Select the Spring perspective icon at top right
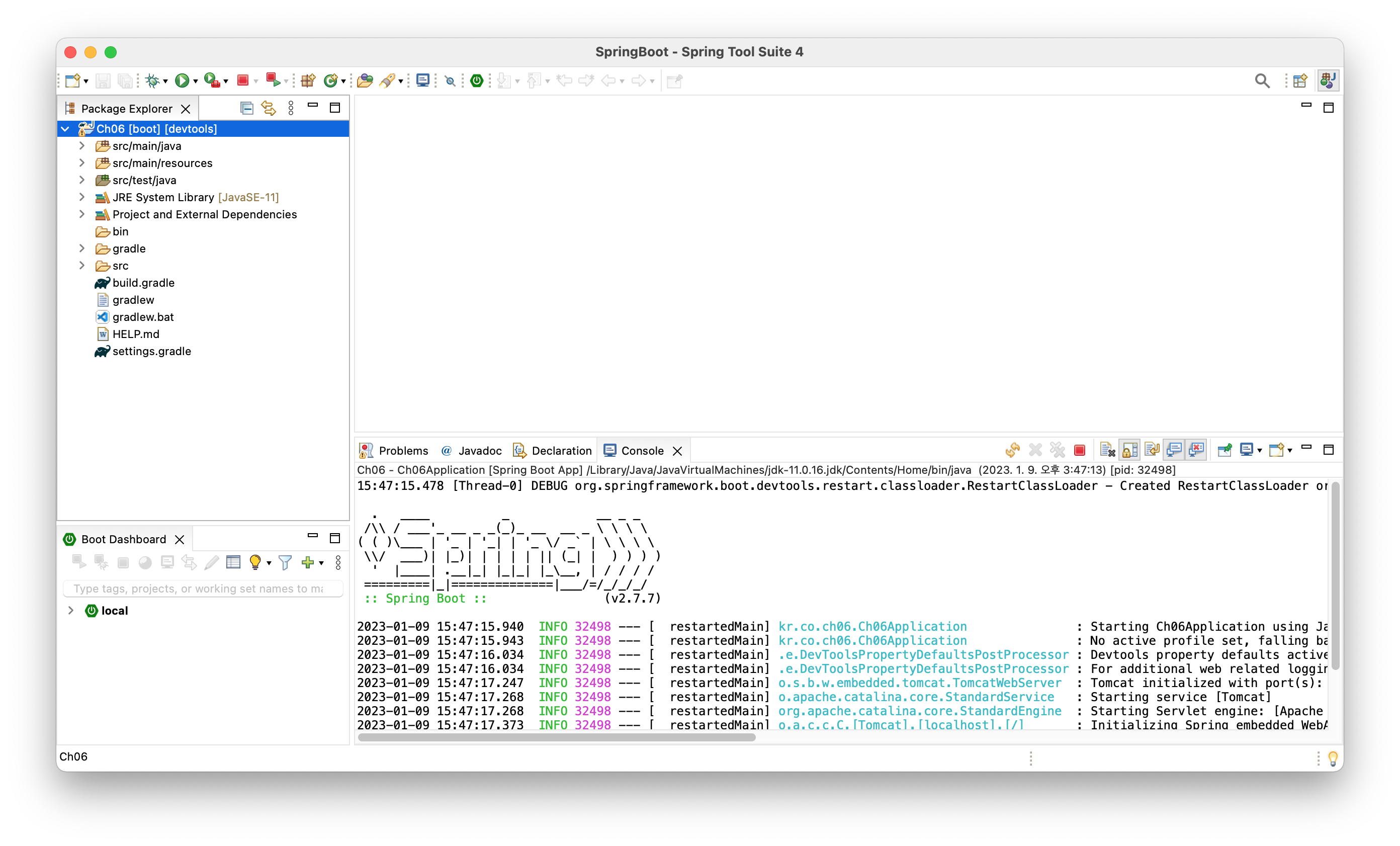This screenshot has height=846, width=1400. tap(1328, 80)
